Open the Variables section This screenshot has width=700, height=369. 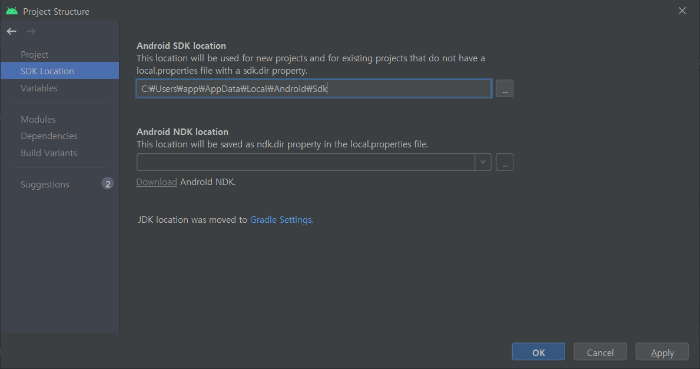point(39,88)
